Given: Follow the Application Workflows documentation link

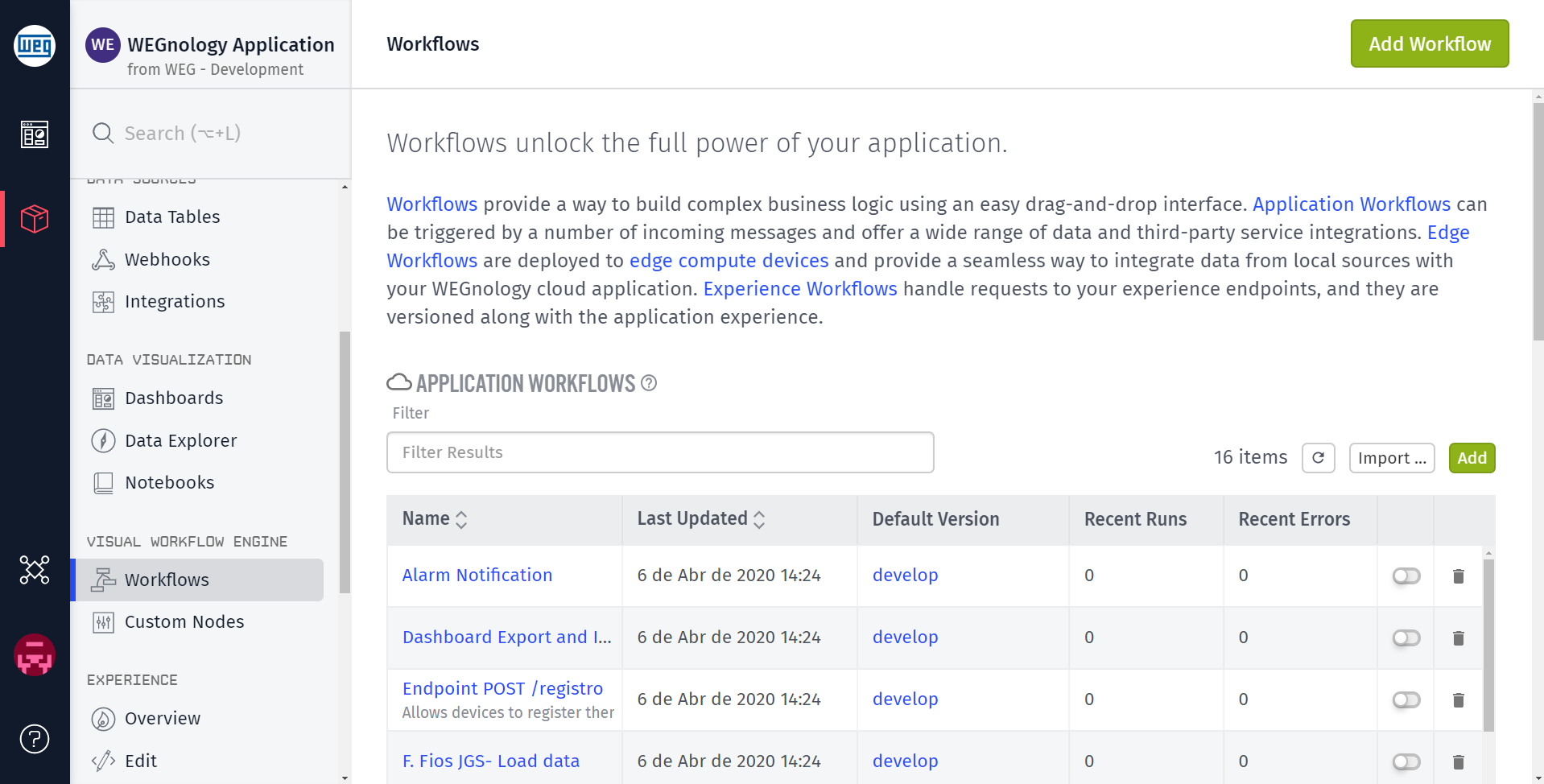Looking at the screenshot, I should point(1352,204).
